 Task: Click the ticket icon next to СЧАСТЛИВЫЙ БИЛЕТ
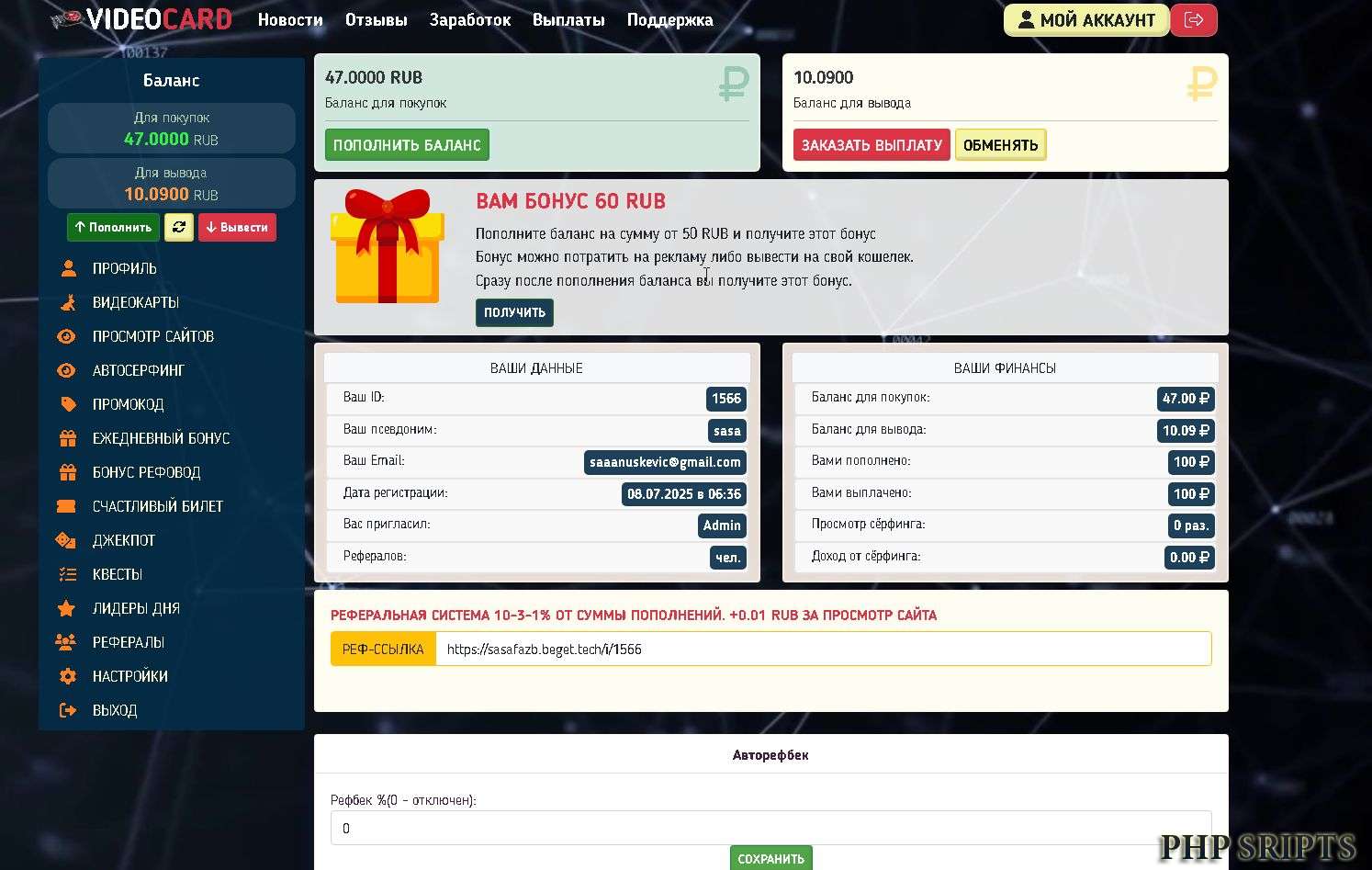click(x=66, y=506)
